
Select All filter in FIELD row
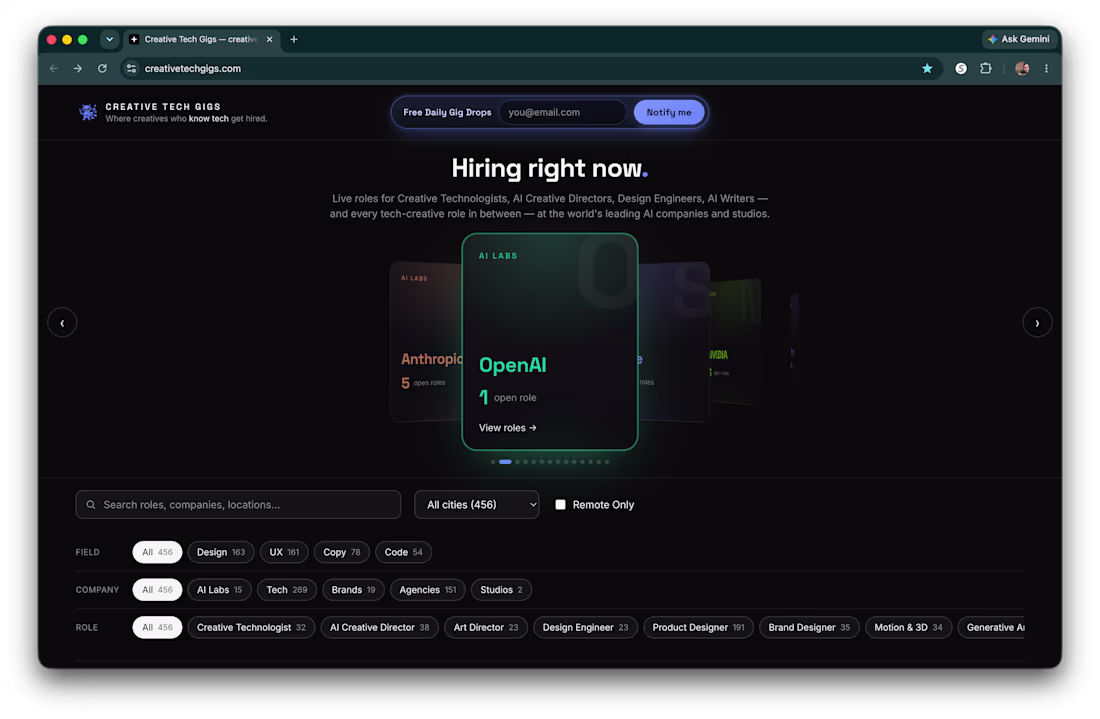click(157, 552)
